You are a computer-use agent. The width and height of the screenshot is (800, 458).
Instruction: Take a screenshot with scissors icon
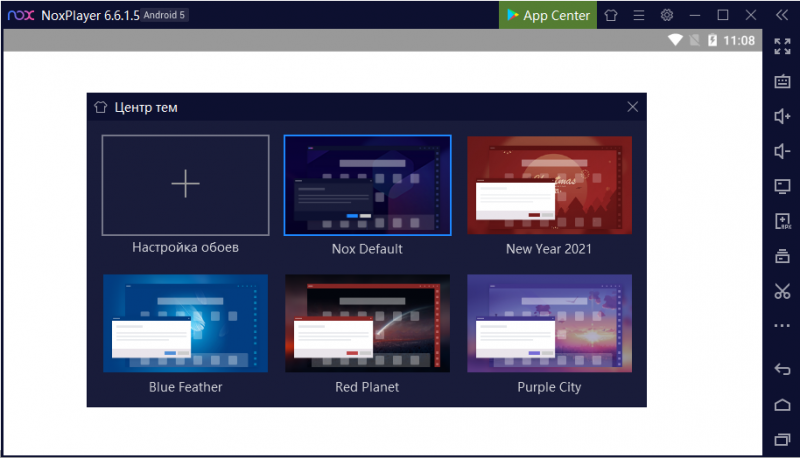pos(782,291)
